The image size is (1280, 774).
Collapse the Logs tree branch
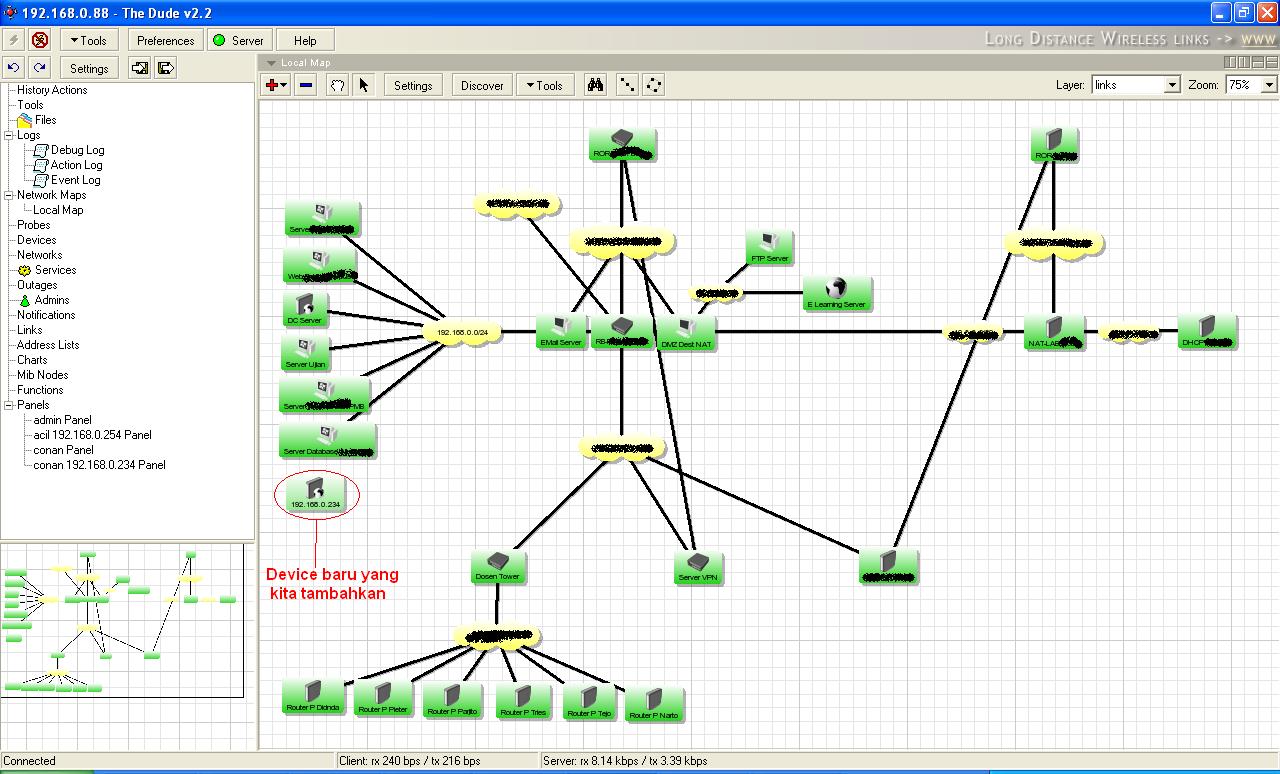7,135
